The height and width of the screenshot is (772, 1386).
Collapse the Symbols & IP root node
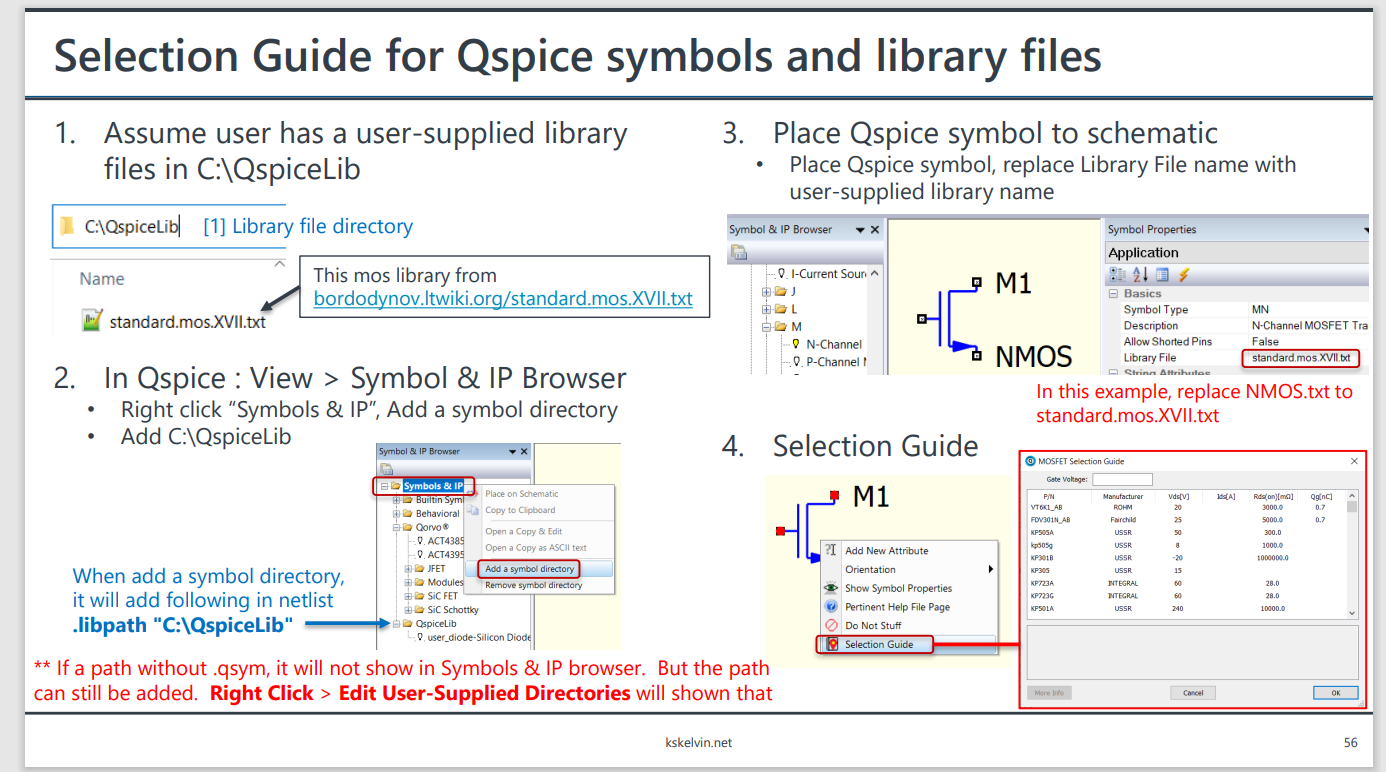384,486
